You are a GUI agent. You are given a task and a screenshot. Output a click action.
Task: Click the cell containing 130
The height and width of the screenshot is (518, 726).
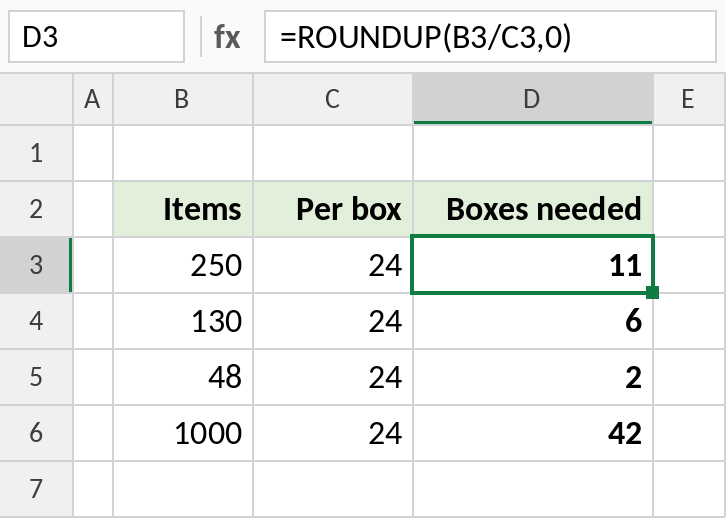tap(183, 321)
